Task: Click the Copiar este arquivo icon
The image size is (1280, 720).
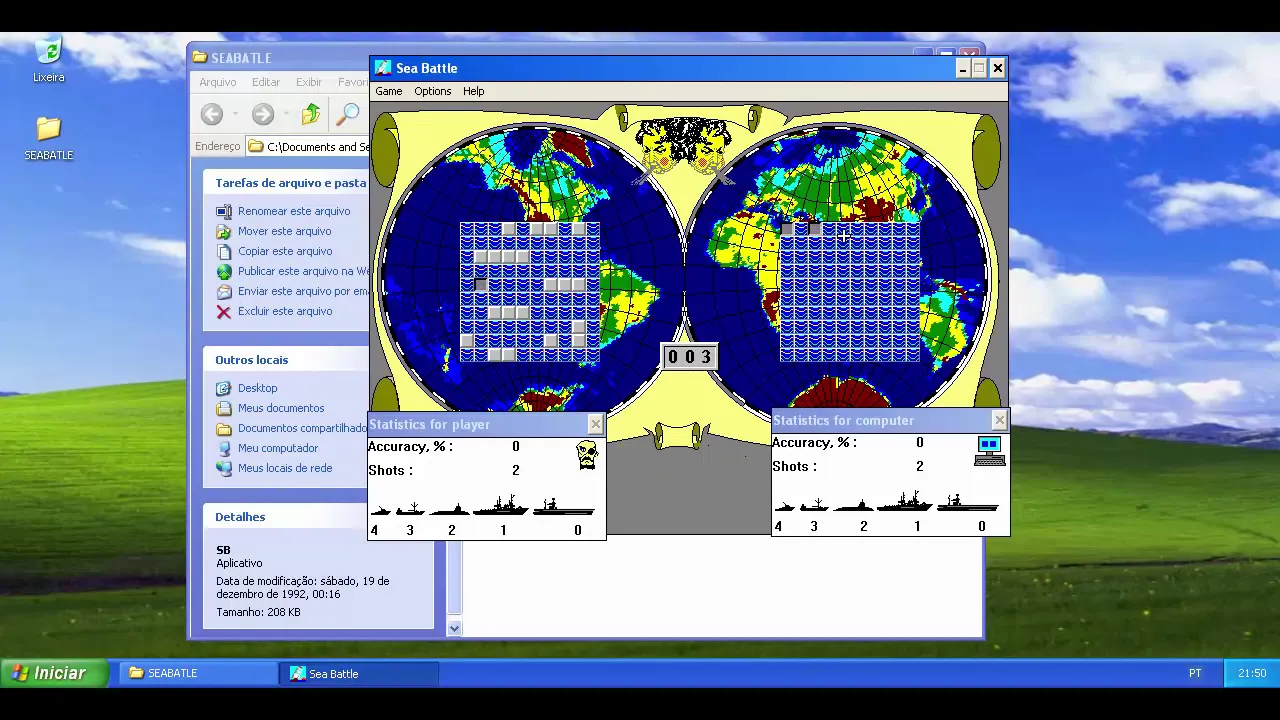Action: point(224,251)
